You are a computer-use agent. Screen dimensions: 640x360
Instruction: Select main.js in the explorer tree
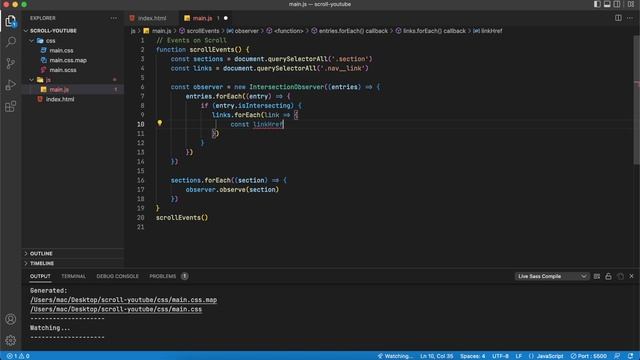pos(59,89)
